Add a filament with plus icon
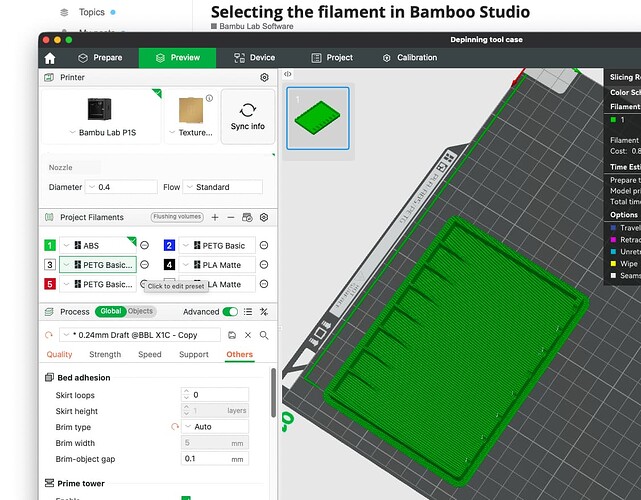This screenshot has width=641, height=500. click(215, 217)
